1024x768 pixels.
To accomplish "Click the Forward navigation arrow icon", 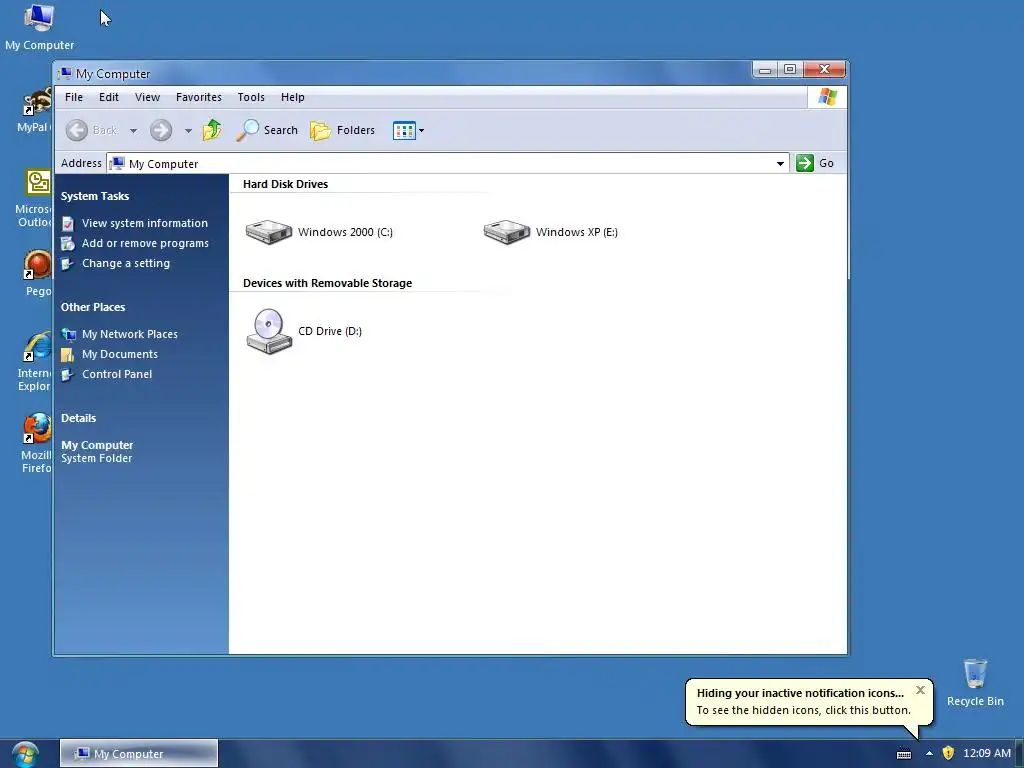I will coord(161,130).
